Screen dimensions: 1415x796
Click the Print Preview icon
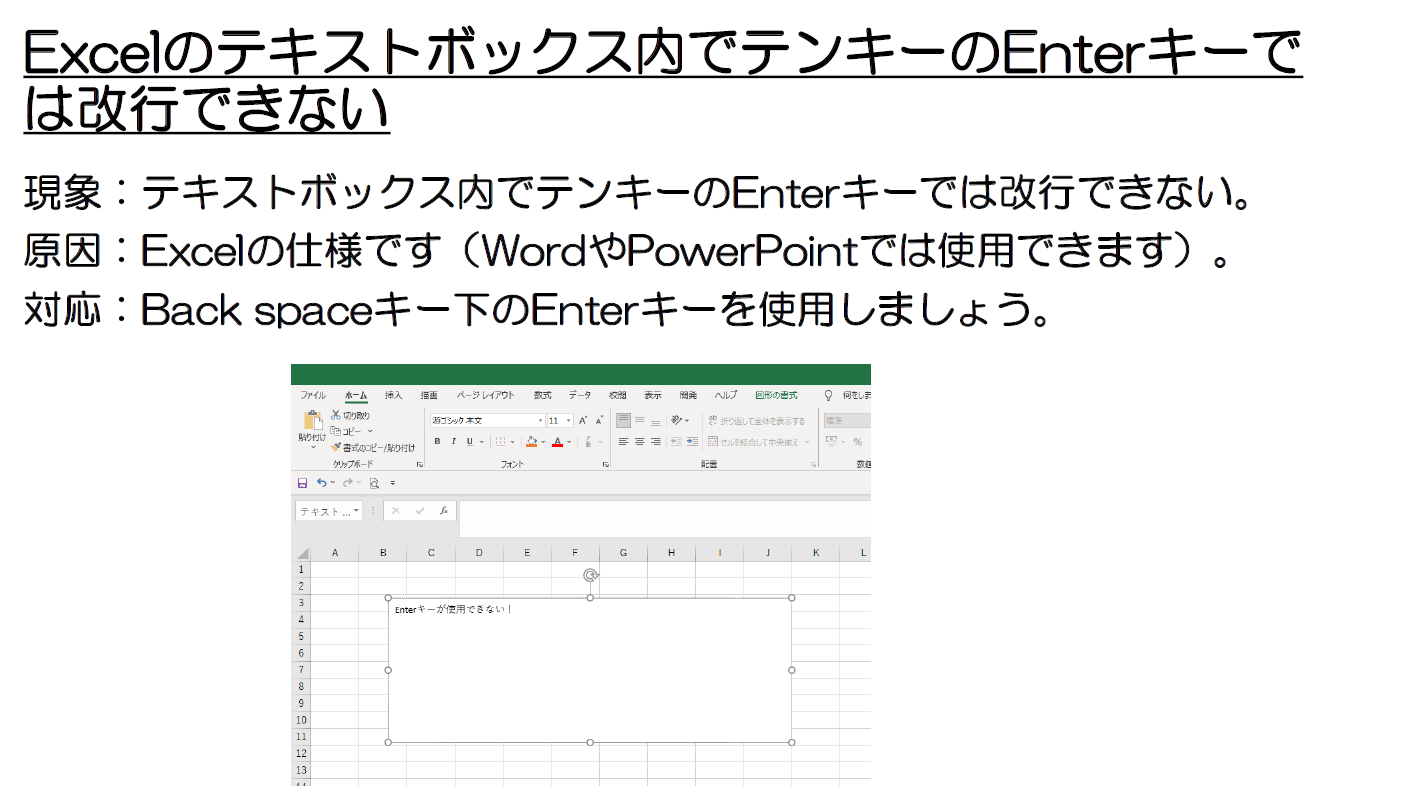coord(374,483)
